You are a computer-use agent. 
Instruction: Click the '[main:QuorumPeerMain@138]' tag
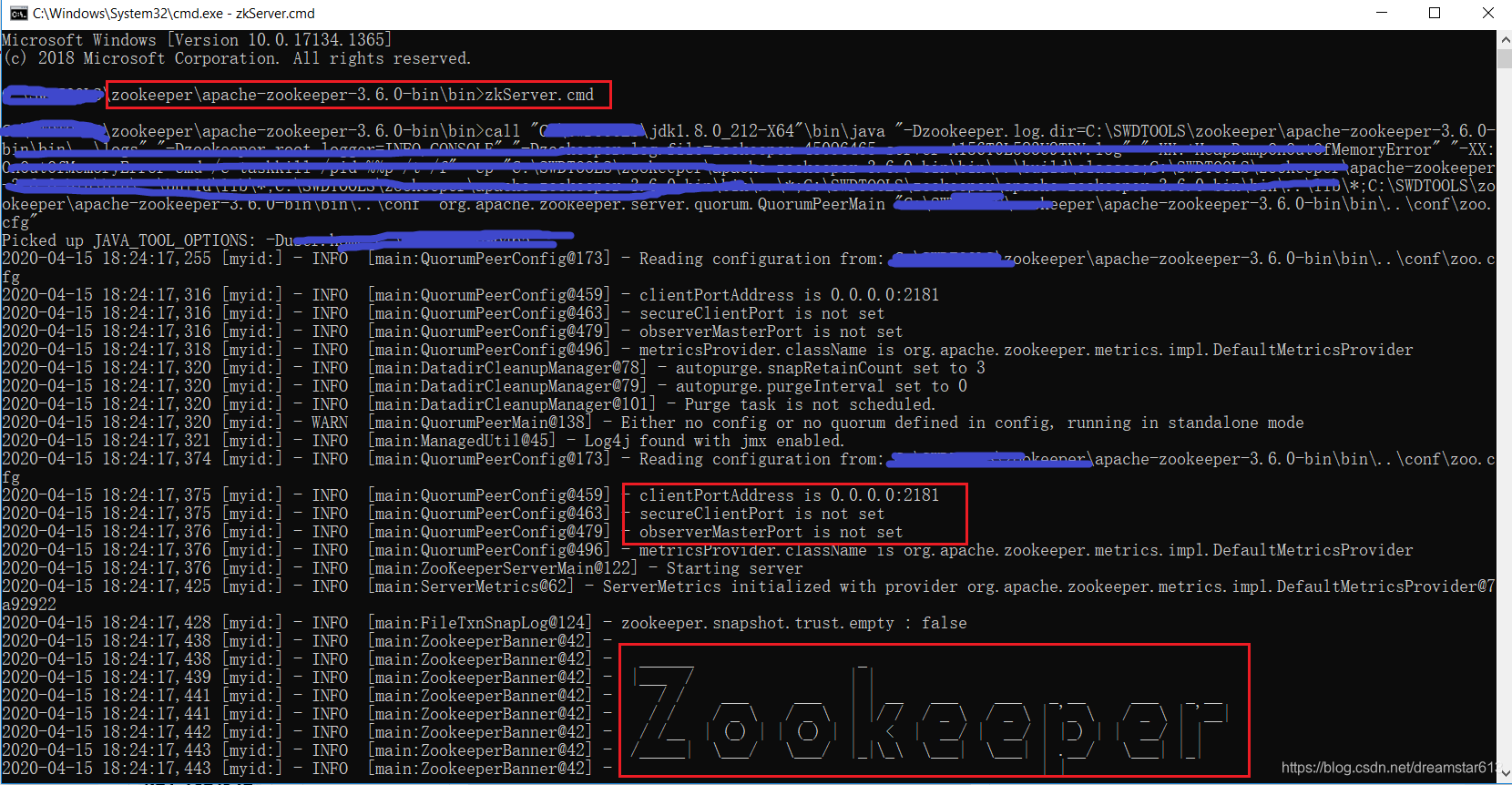[480, 423]
